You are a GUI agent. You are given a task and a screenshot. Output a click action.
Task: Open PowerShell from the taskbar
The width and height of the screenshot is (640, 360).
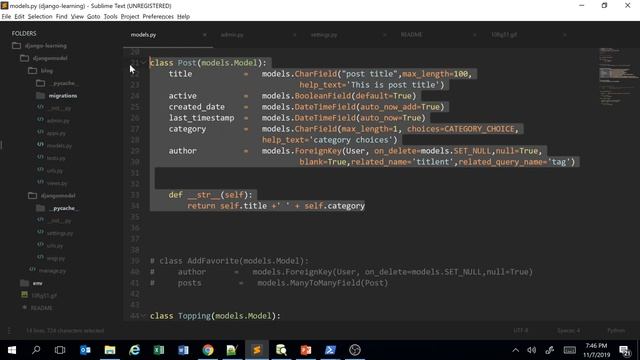click(x=330, y=350)
